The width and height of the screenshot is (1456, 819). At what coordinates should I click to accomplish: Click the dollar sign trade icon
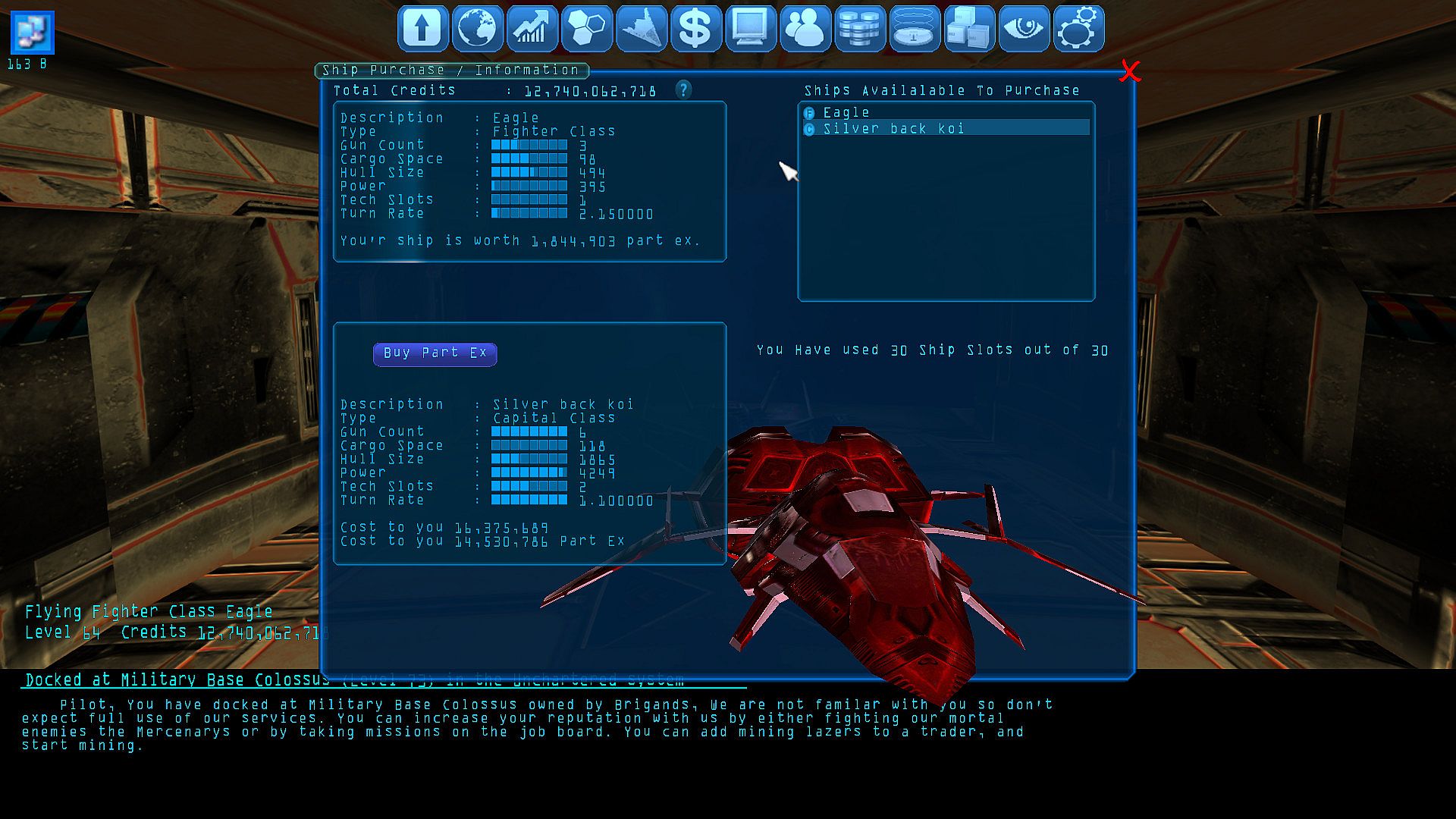[x=695, y=29]
